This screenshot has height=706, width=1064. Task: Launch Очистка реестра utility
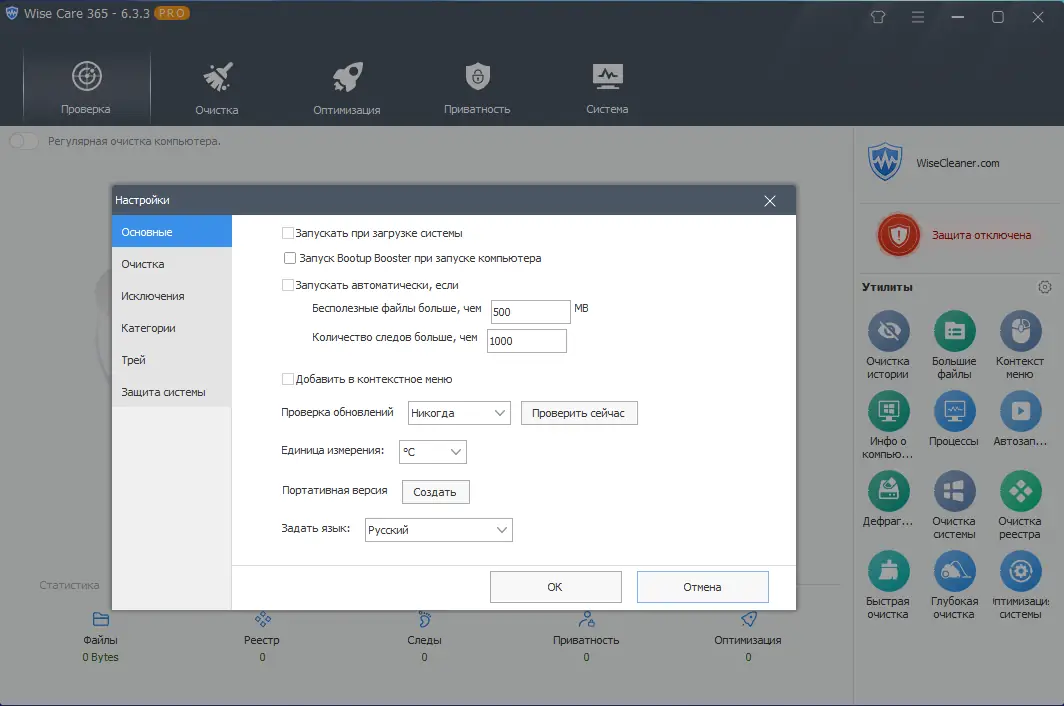(x=1020, y=491)
